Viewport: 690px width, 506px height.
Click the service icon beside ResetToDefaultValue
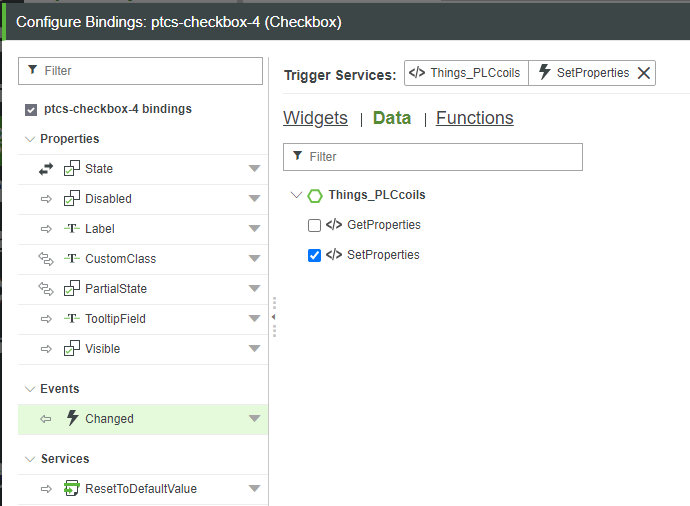pyautogui.click(x=72, y=489)
